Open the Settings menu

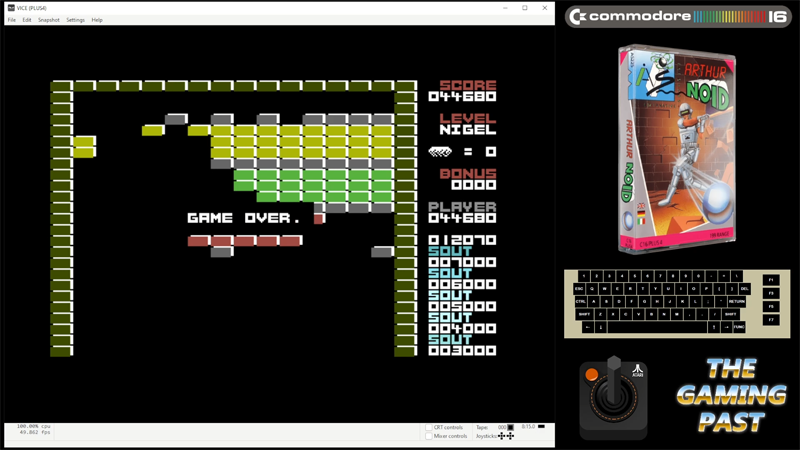pyautogui.click(x=76, y=20)
